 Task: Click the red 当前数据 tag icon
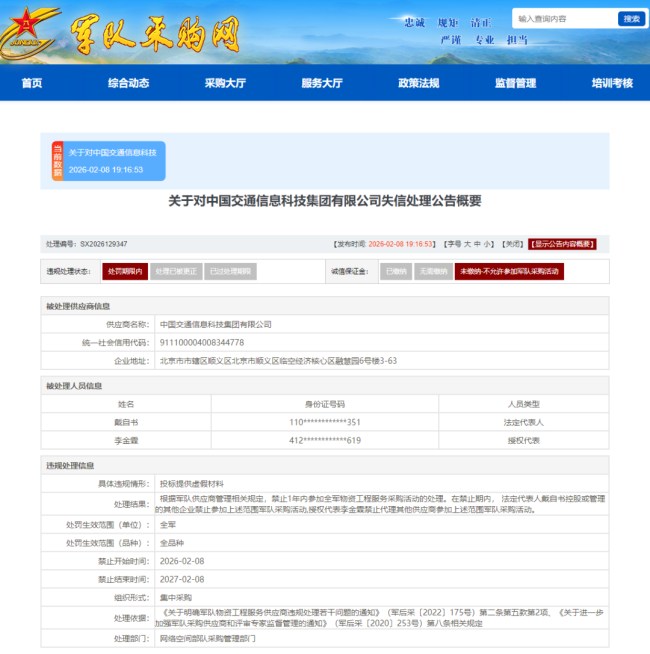pos(57,160)
